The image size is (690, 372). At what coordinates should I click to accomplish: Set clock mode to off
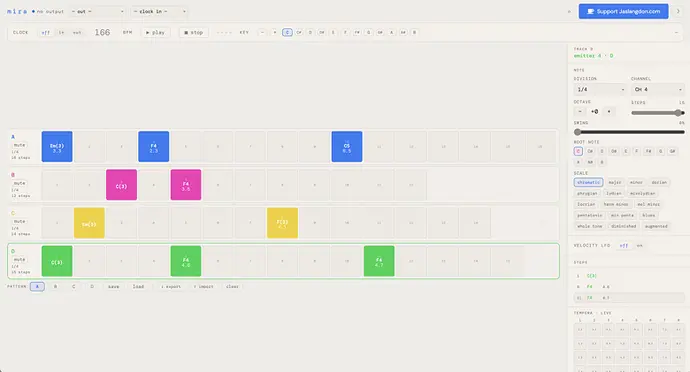[45, 33]
